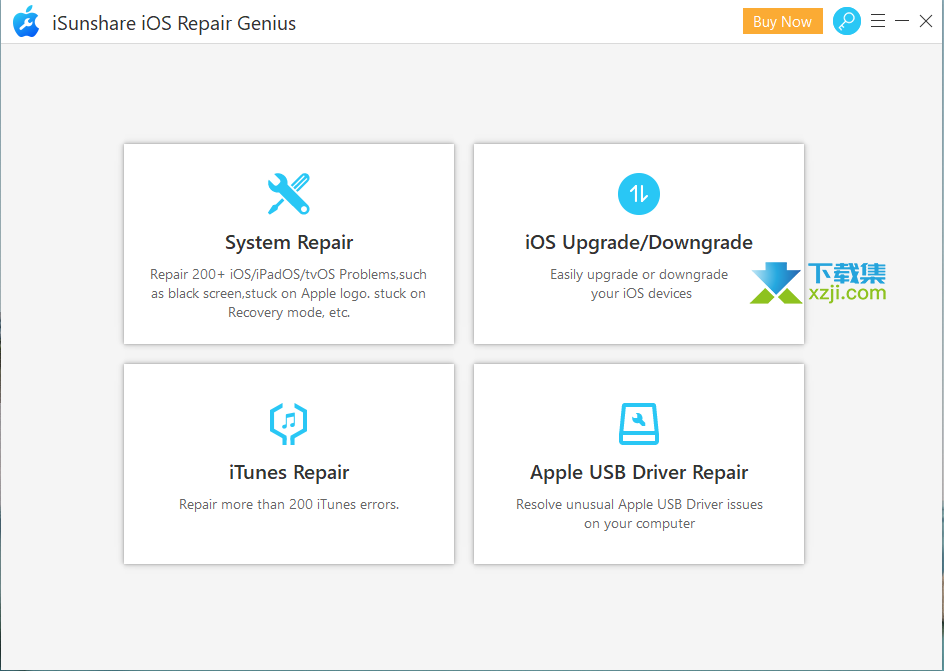Minimize the iOS Repair Genius window

[902, 21]
